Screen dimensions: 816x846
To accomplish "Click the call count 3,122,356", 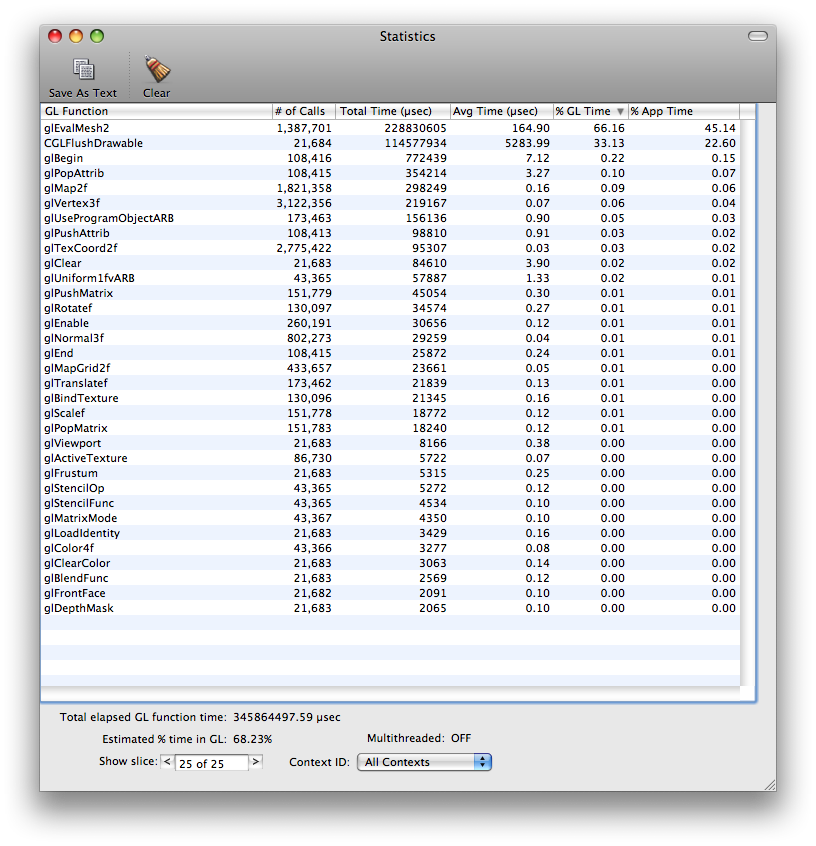I will 304,203.
